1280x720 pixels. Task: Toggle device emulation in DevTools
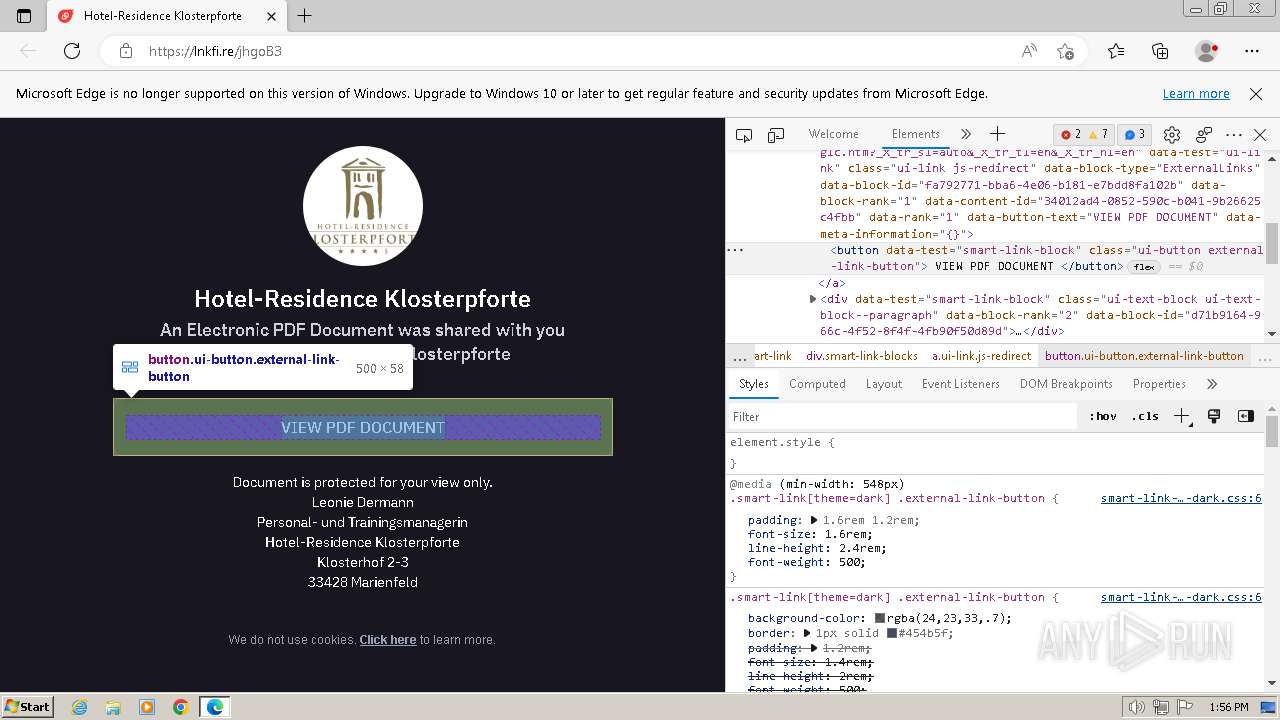[x=776, y=135]
